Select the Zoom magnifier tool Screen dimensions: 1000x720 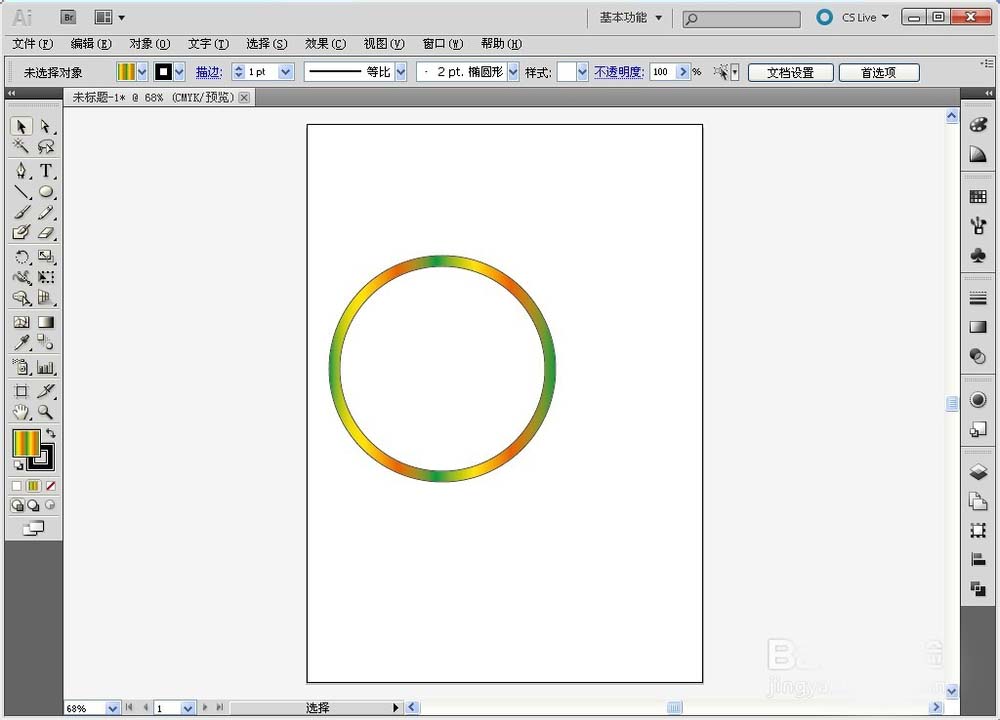[46, 412]
